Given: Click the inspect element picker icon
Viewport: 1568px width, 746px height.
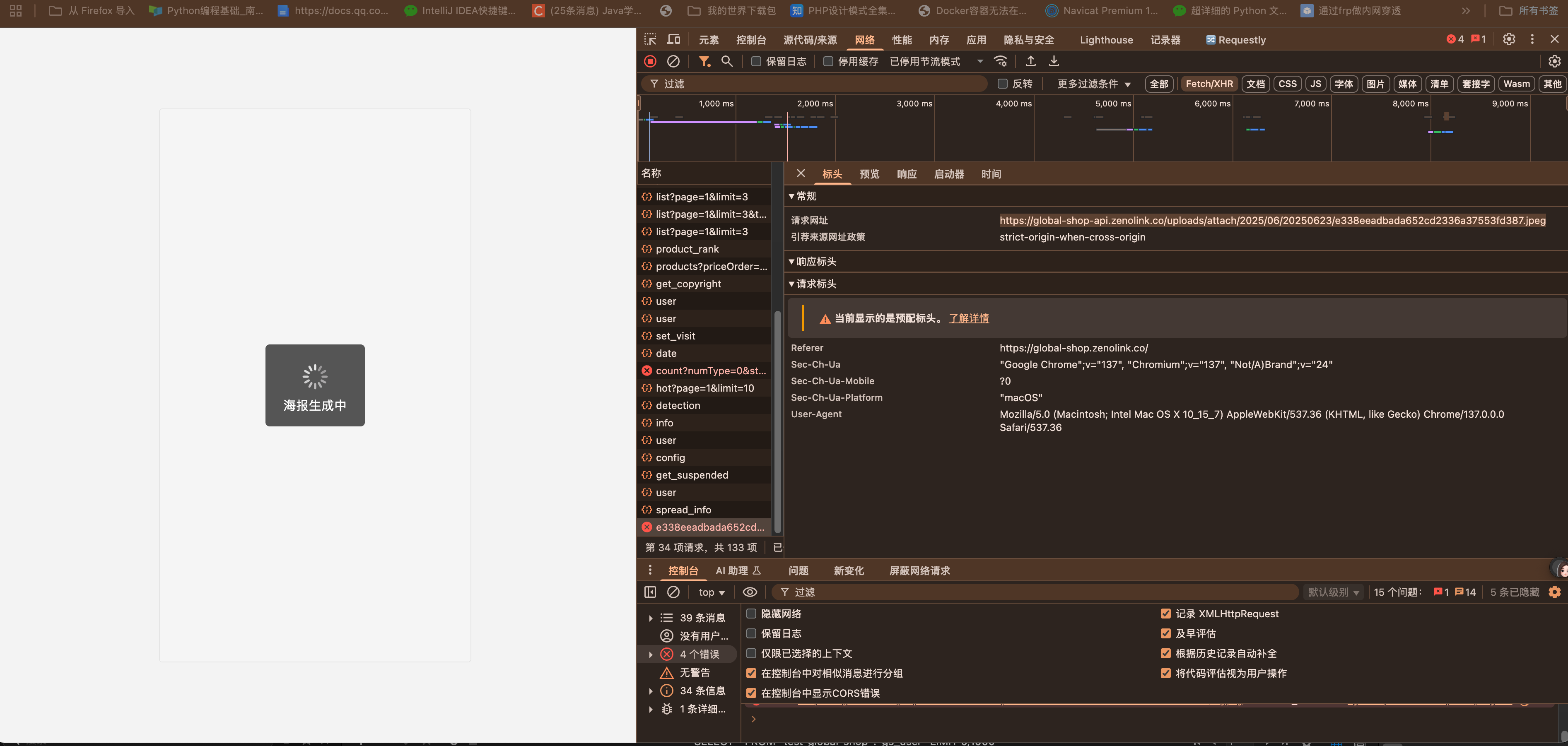Looking at the screenshot, I should [x=650, y=40].
